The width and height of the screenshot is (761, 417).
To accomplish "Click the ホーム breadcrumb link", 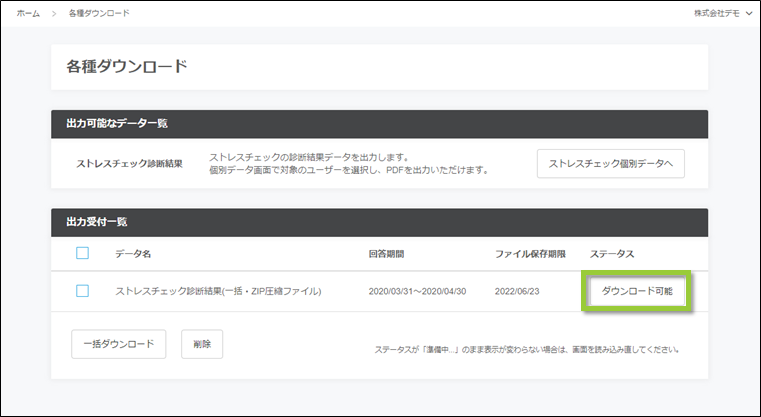I will [x=28, y=13].
